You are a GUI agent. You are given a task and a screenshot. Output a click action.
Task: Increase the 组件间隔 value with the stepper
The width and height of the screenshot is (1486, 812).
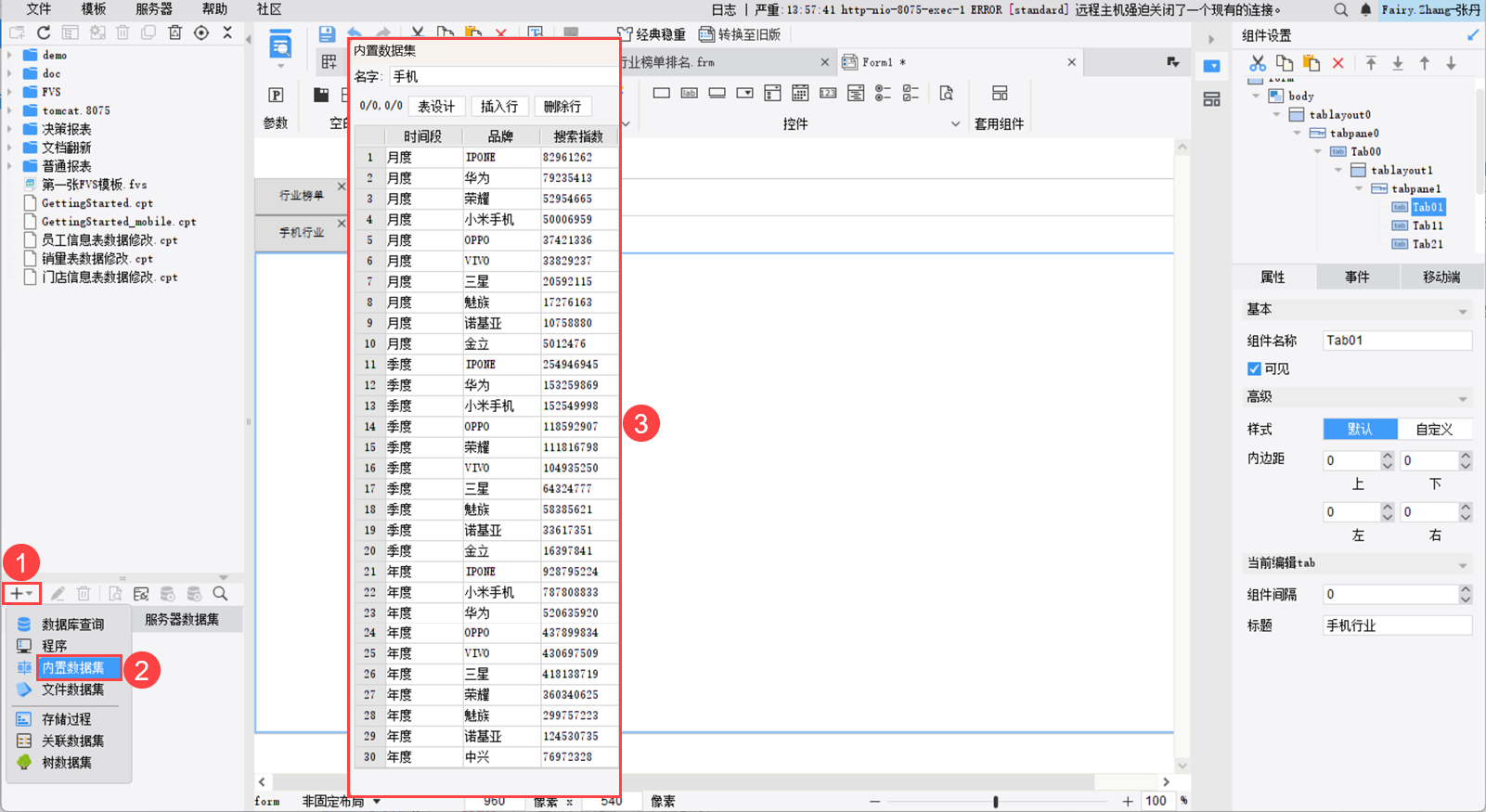point(1465,589)
